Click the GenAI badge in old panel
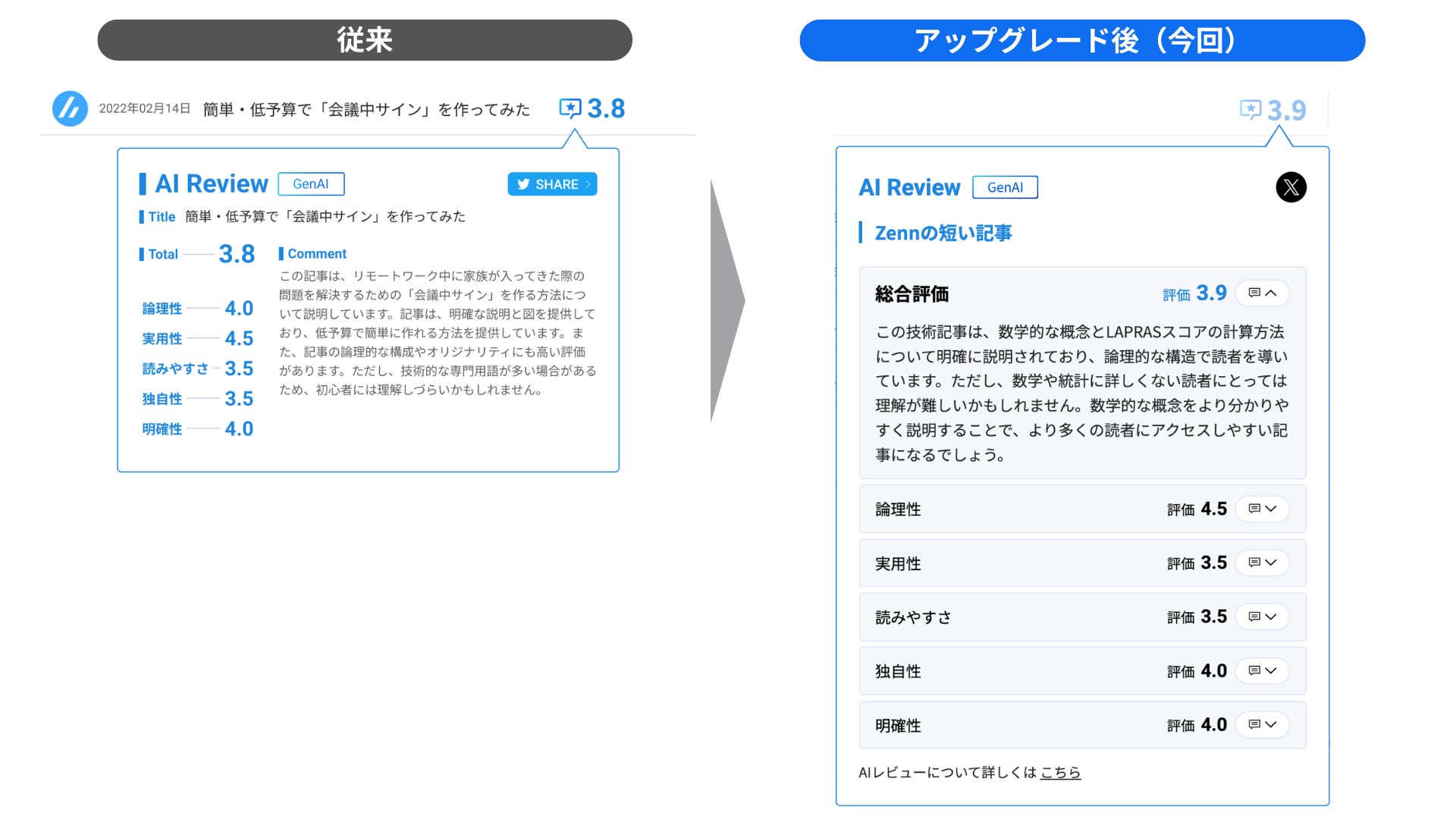1456x819 pixels. click(311, 184)
